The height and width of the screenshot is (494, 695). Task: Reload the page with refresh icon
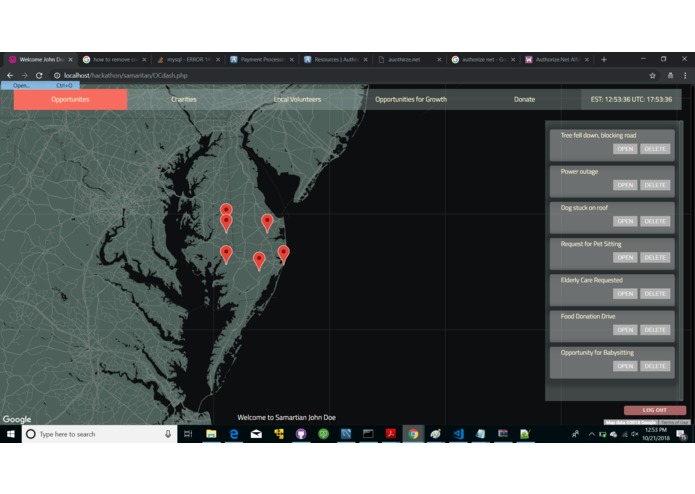coord(39,75)
